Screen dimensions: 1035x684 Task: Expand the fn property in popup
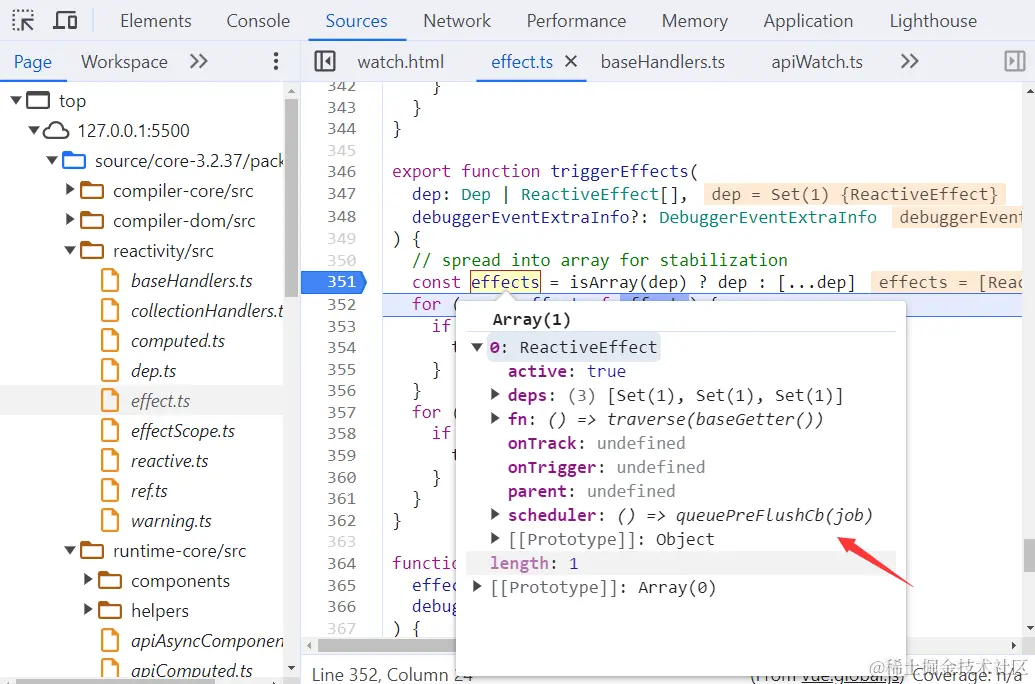495,419
